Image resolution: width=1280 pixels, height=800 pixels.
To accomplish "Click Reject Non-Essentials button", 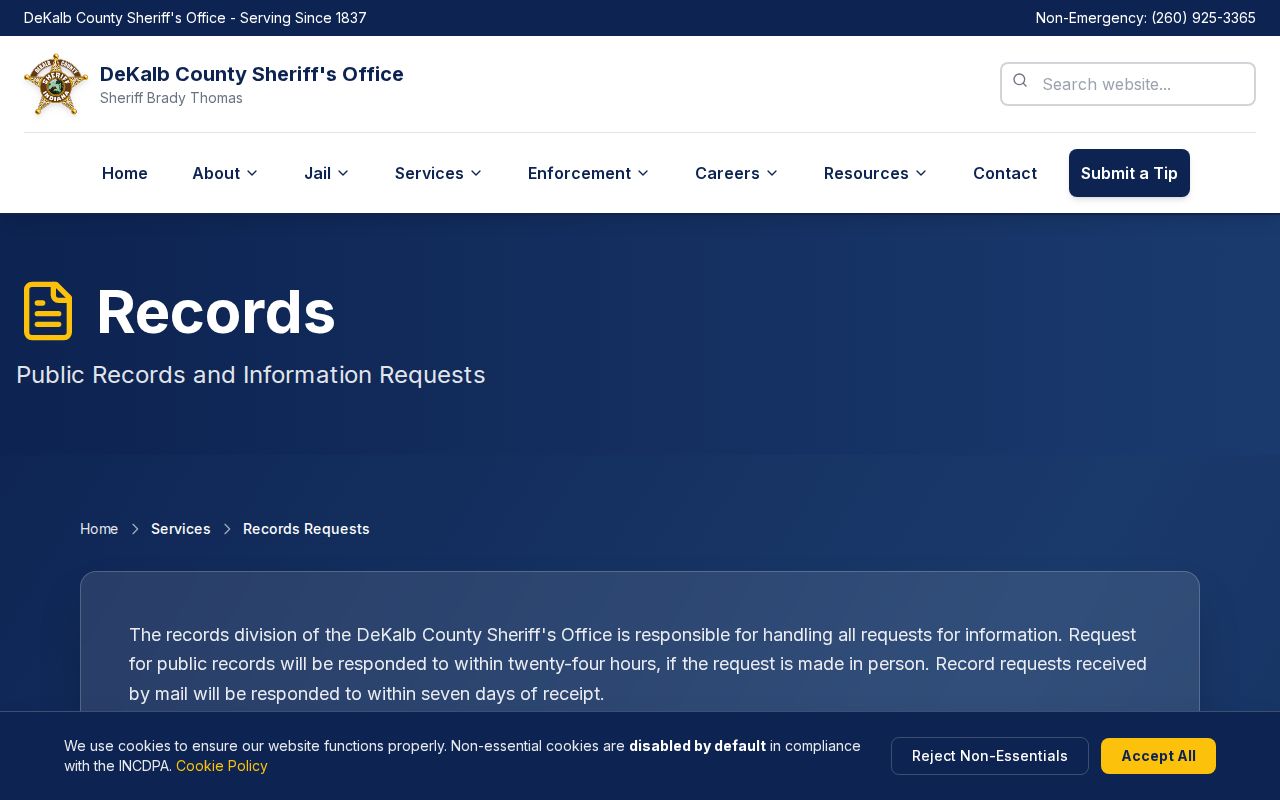I will 990,756.
